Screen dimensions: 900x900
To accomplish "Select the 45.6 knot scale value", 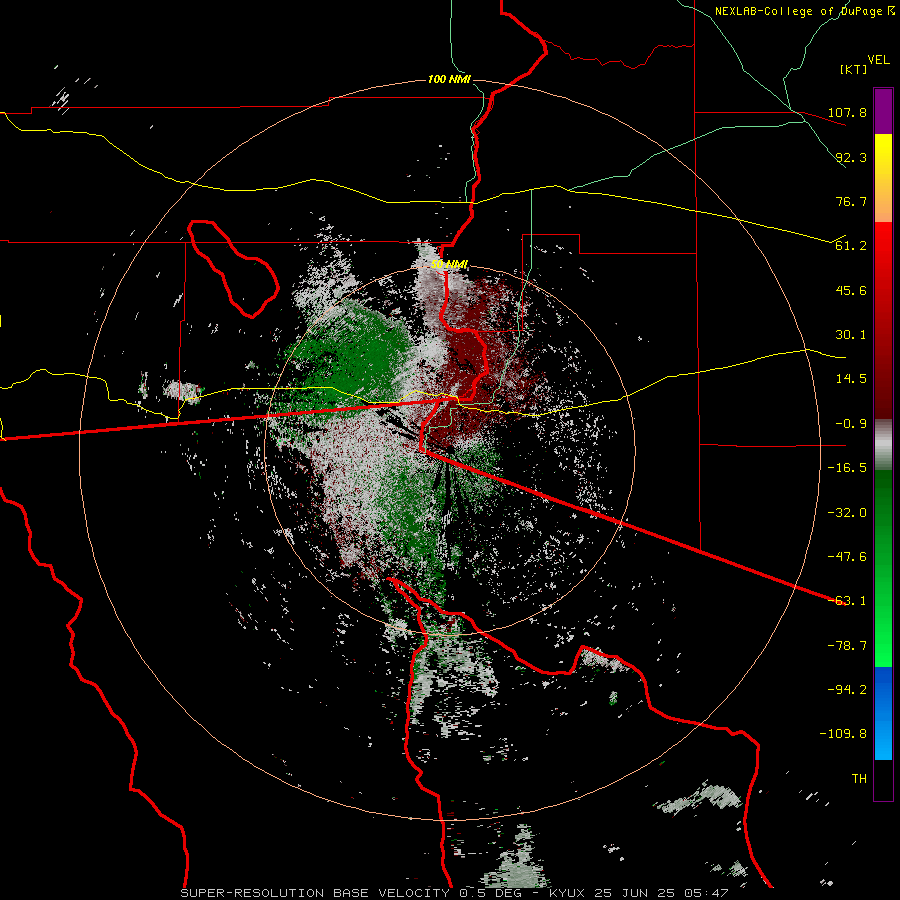I will pyautogui.click(x=851, y=290).
